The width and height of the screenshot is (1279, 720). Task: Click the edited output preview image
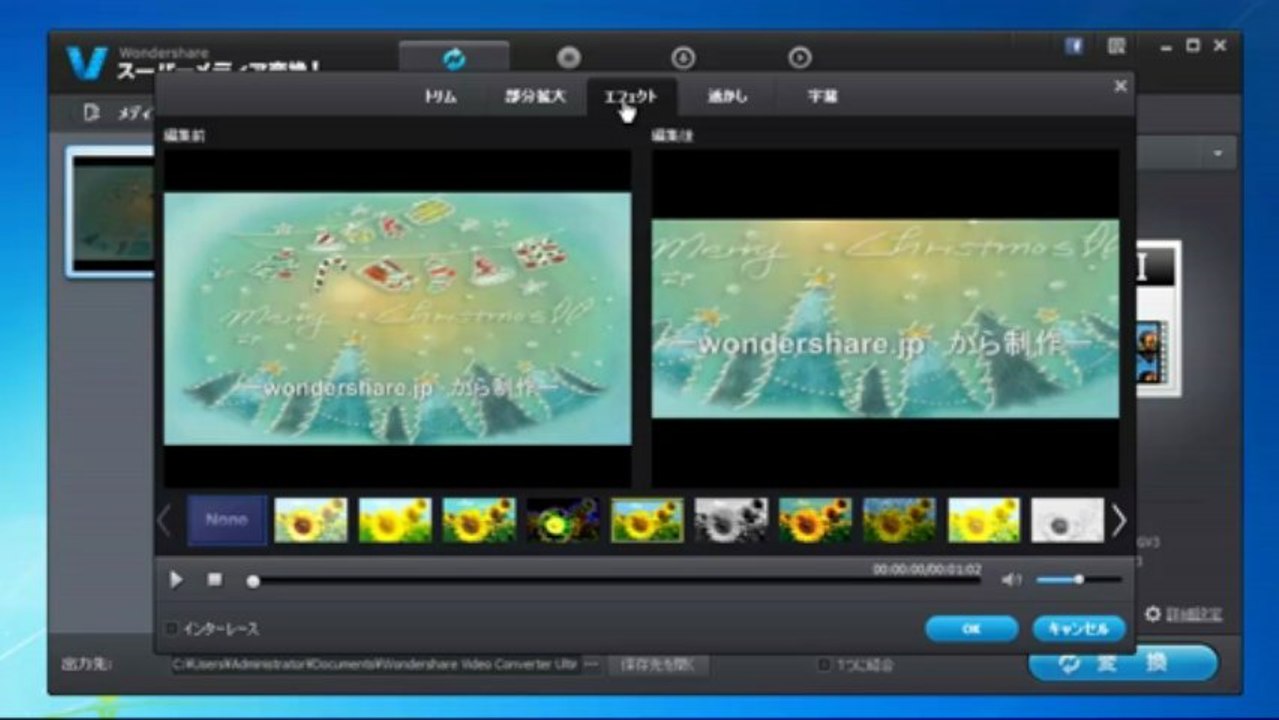pos(885,318)
